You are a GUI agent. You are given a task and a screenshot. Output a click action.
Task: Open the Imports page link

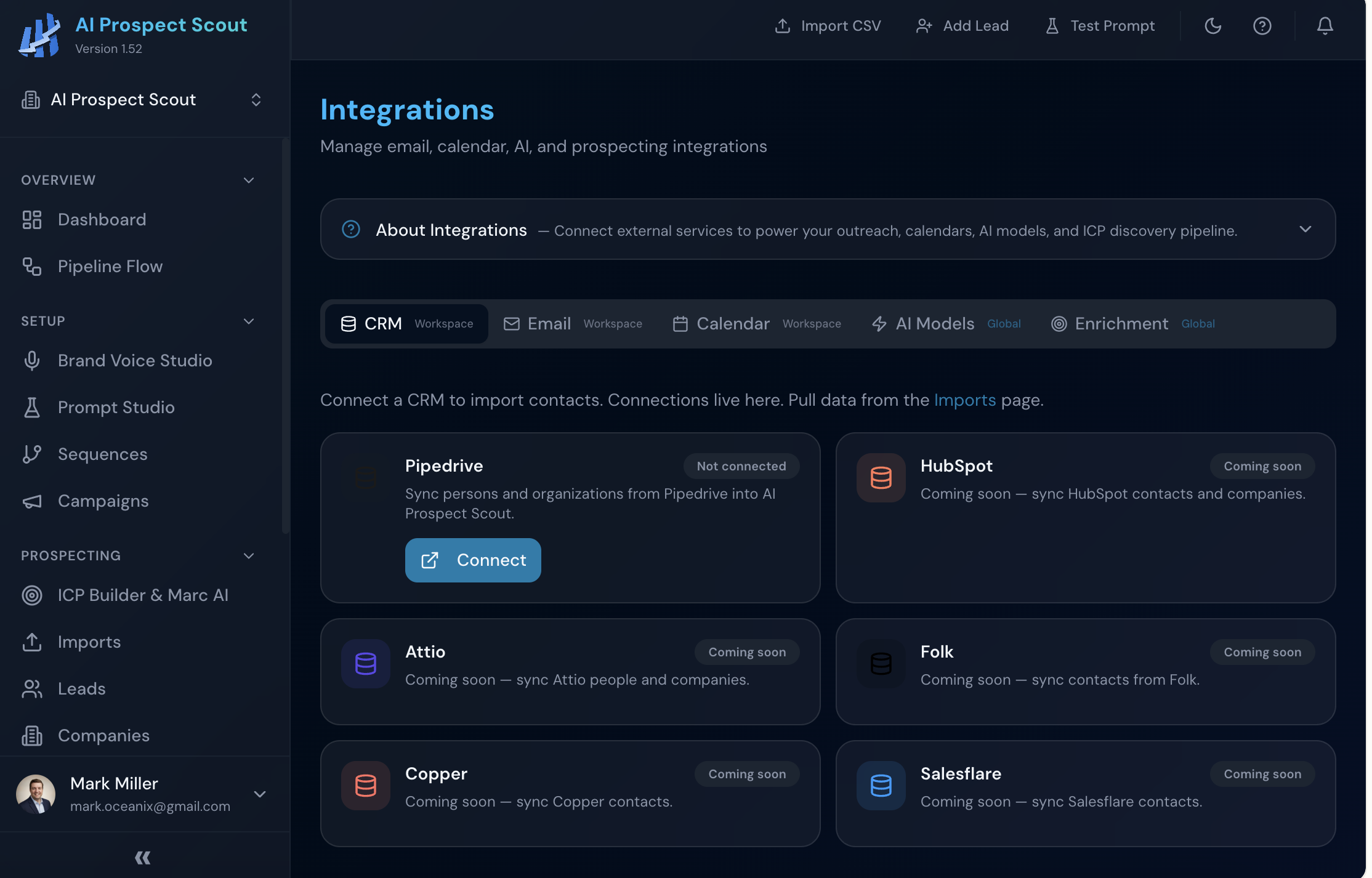964,400
